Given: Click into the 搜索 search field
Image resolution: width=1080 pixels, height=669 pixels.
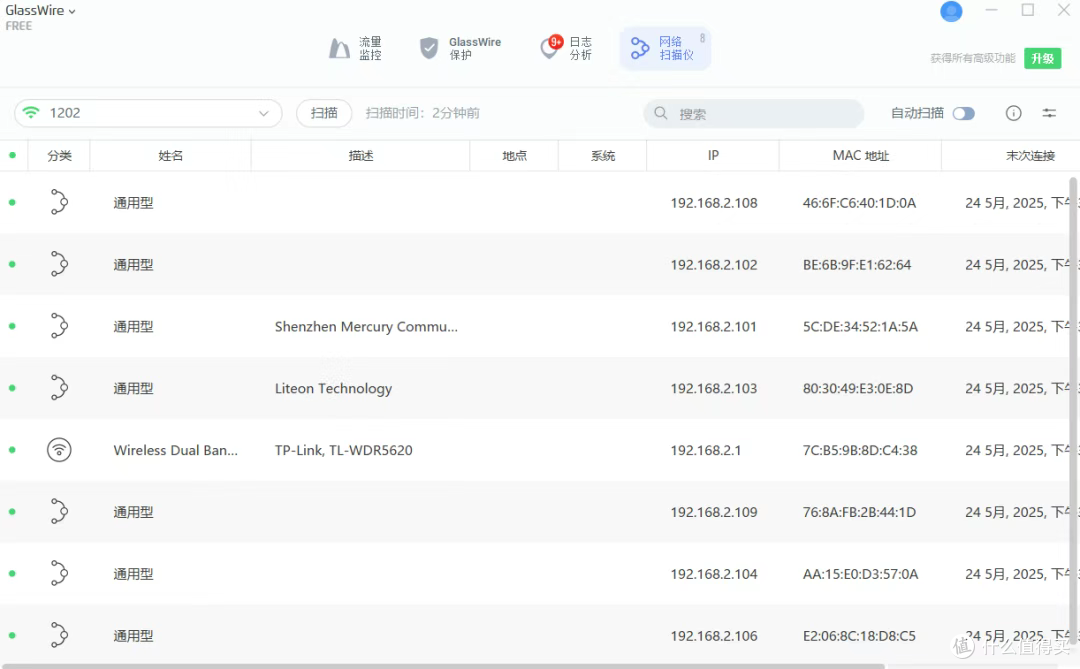Looking at the screenshot, I should click(x=765, y=114).
